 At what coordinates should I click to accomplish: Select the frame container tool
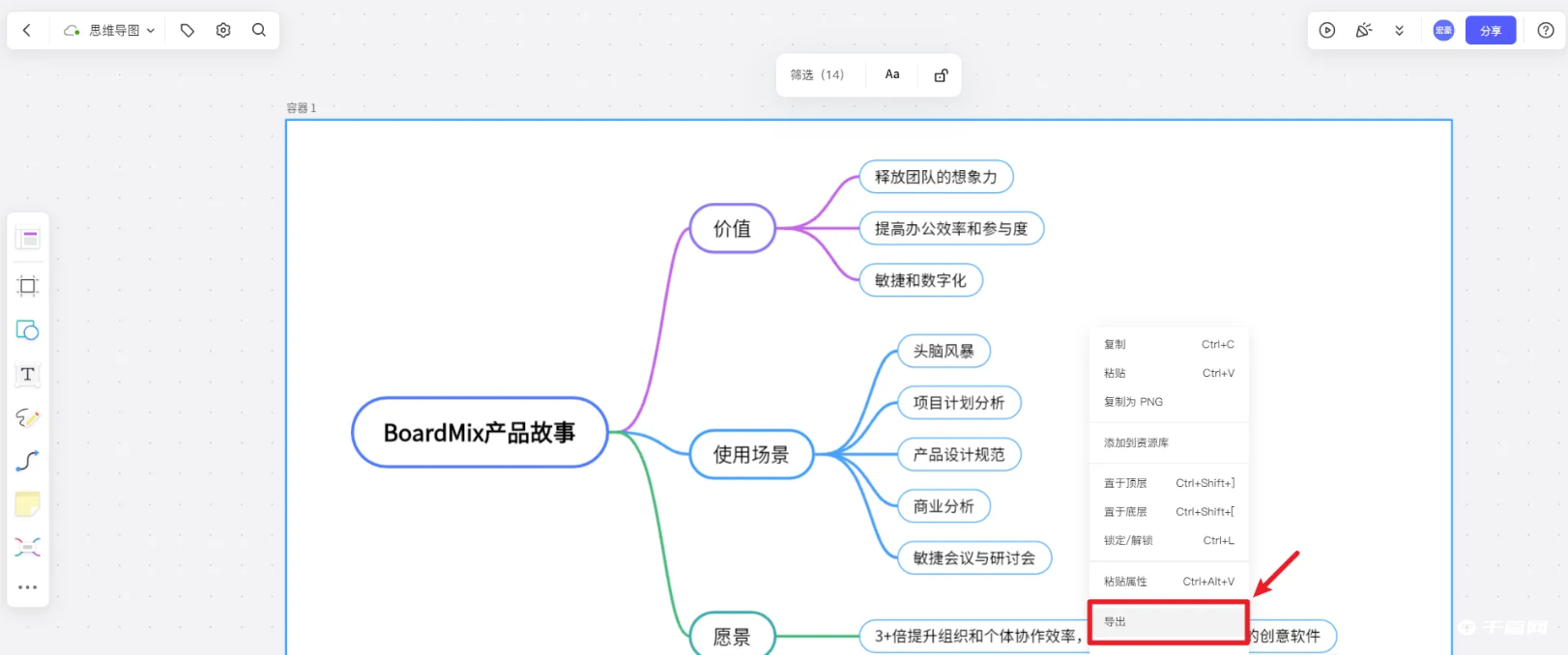28,286
